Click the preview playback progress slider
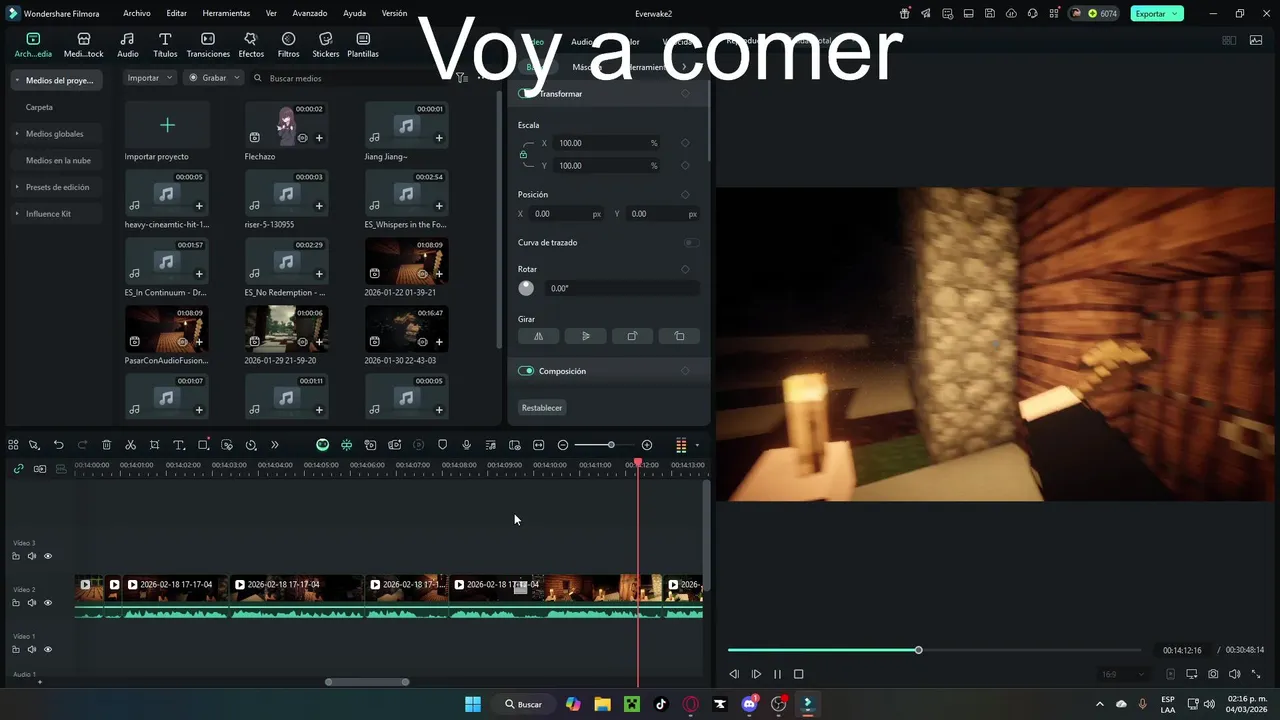Viewport: 1280px width, 720px height. coord(936,650)
